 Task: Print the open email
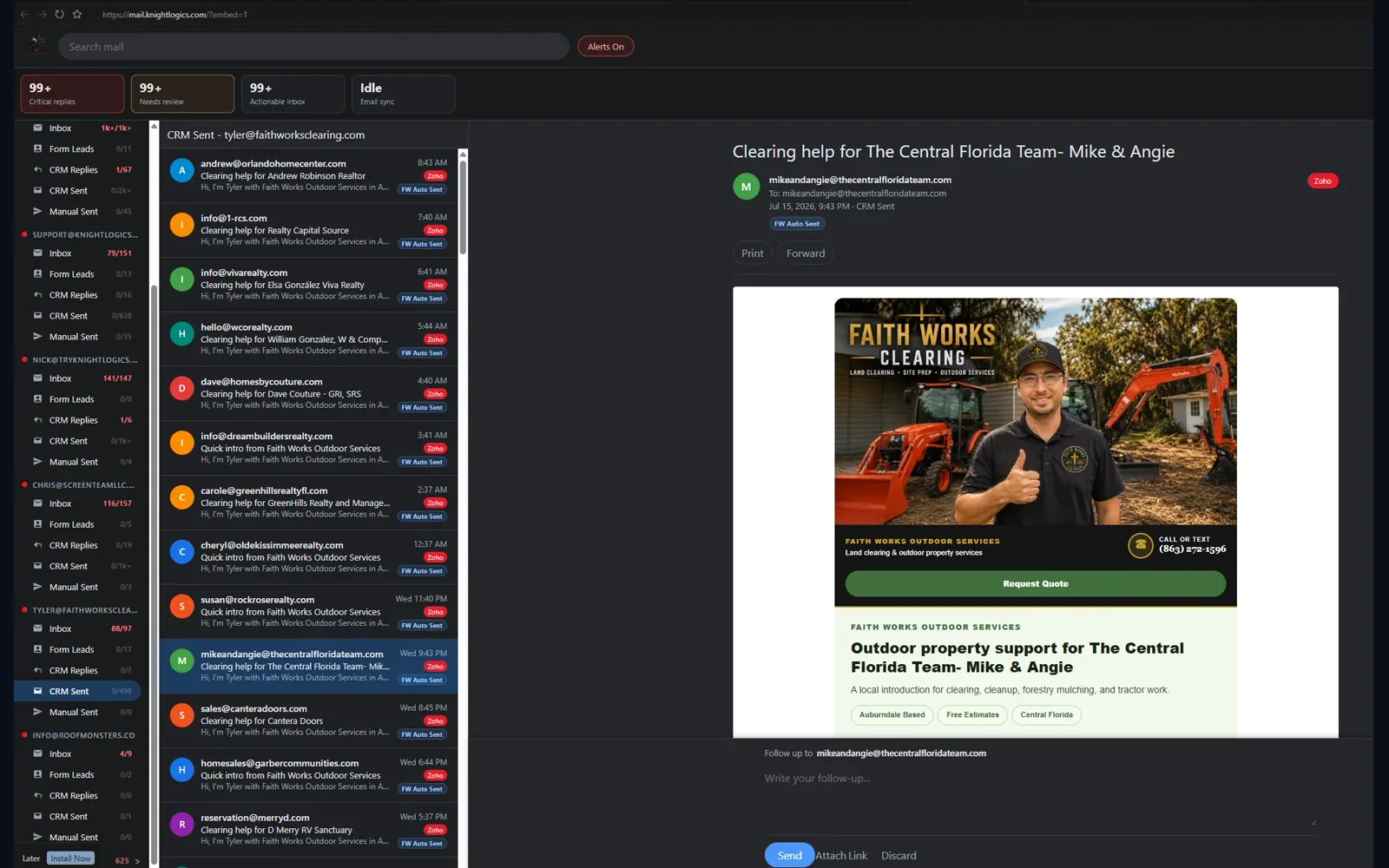click(x=753, y=253)
